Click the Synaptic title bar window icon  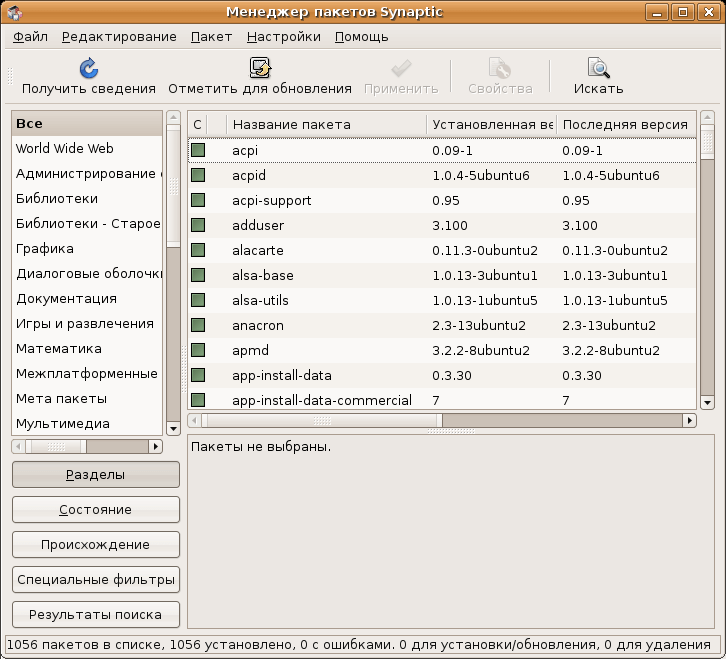point(14,13)
